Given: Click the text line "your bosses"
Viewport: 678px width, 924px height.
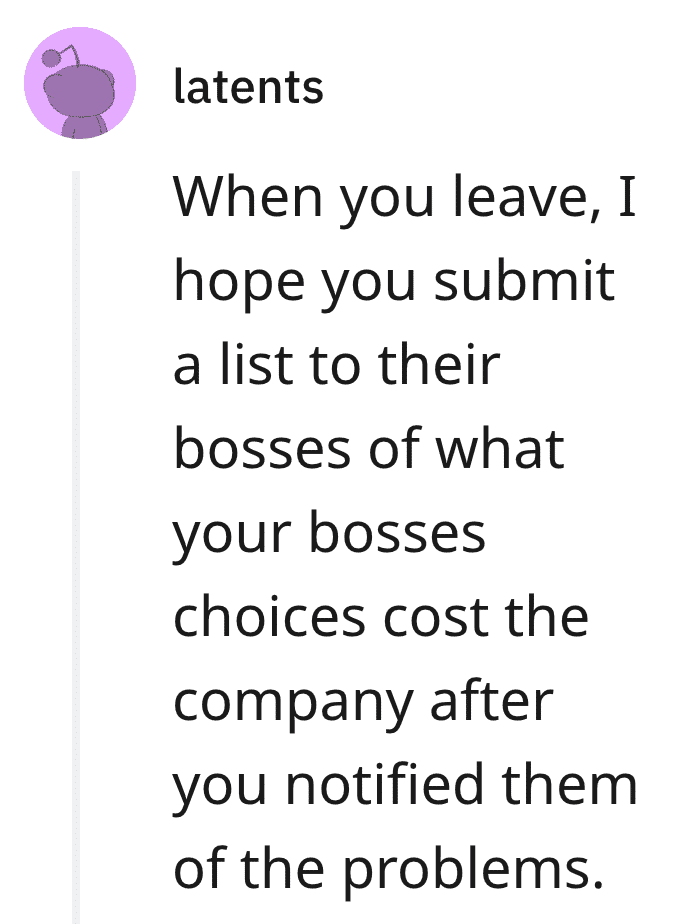Looking at the screenshot, I should click(x=329, y=534).
